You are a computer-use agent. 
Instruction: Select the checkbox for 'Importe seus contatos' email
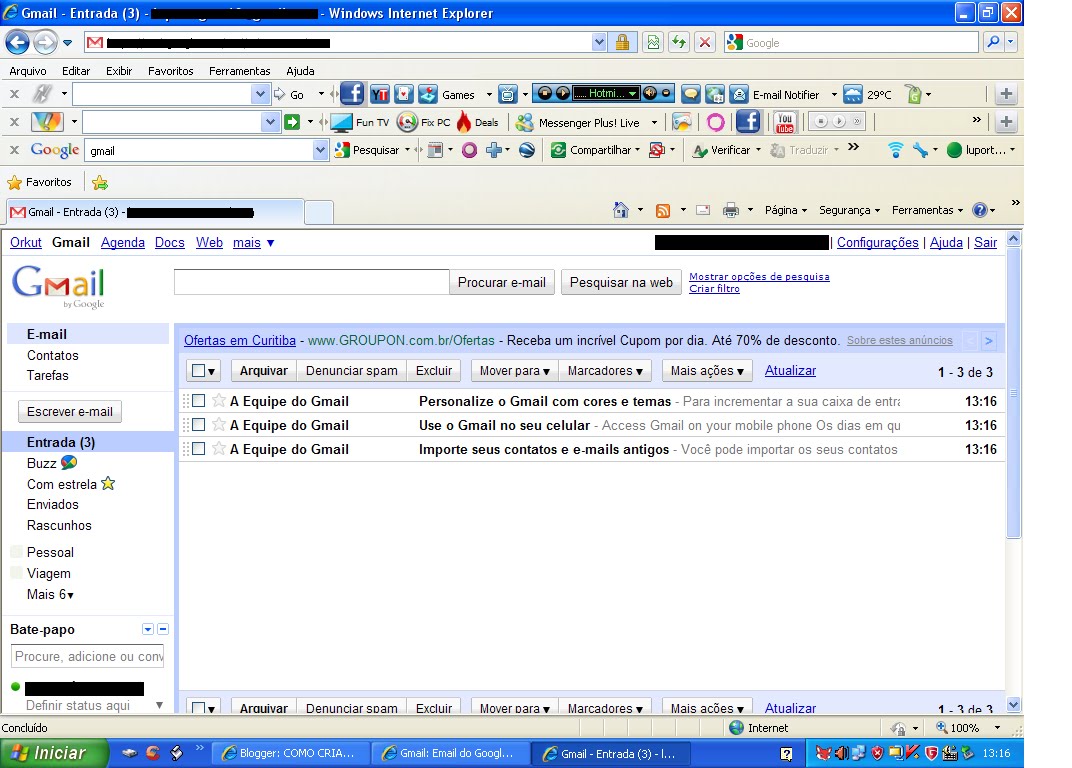pyautogui.click(x=197, y=449)
